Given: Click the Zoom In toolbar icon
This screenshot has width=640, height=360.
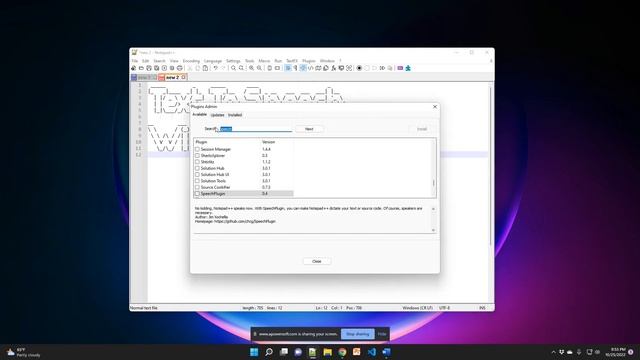Looking at the screenshot, I should pos(251,68).
